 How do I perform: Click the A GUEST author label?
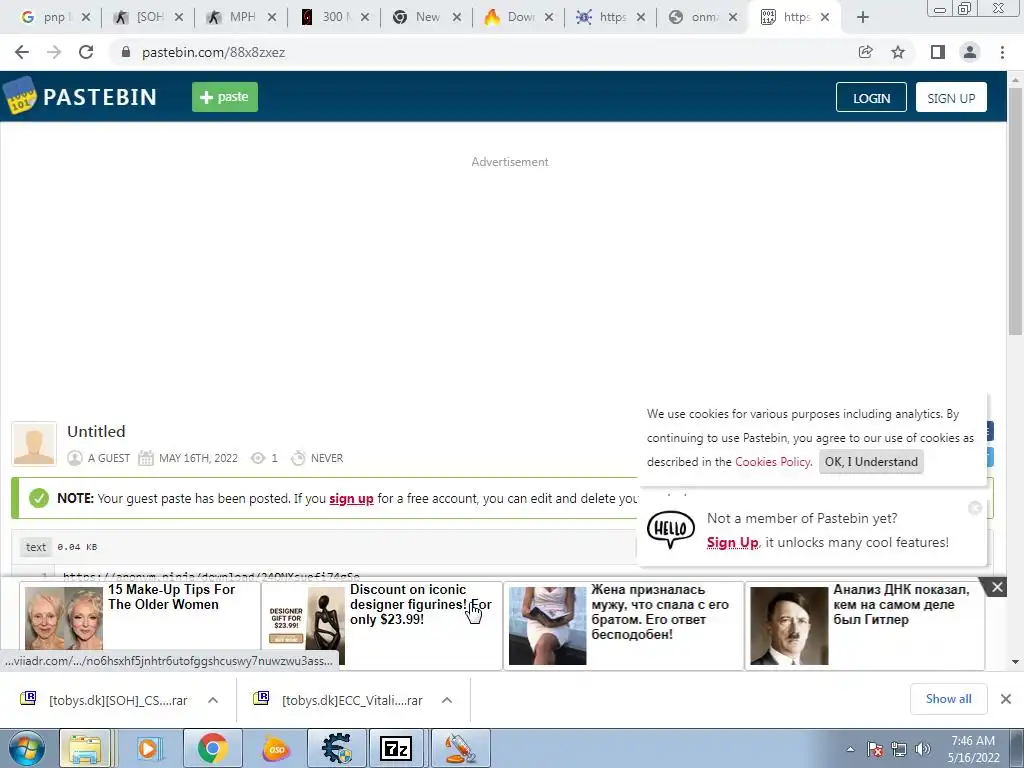(109, 458)
